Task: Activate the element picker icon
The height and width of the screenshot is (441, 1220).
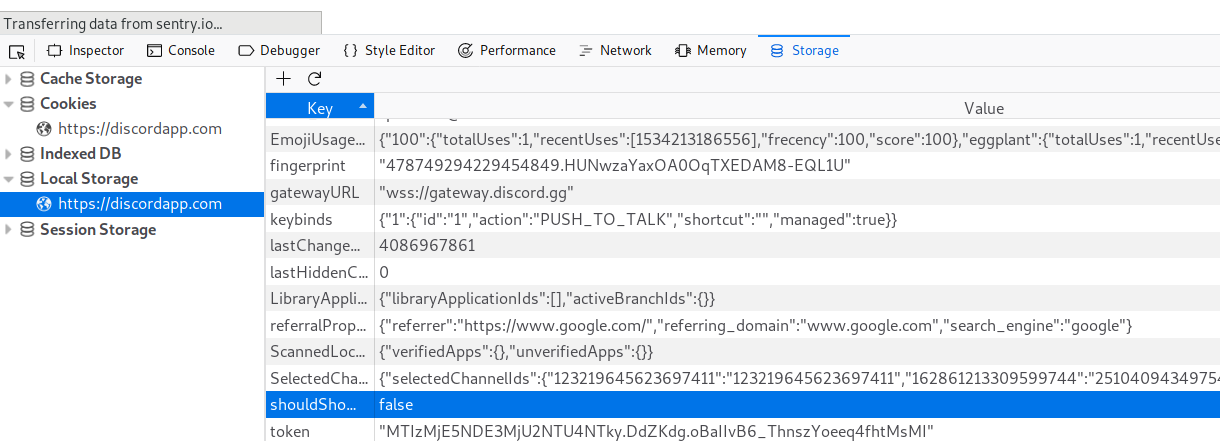Action: point(17,51)
